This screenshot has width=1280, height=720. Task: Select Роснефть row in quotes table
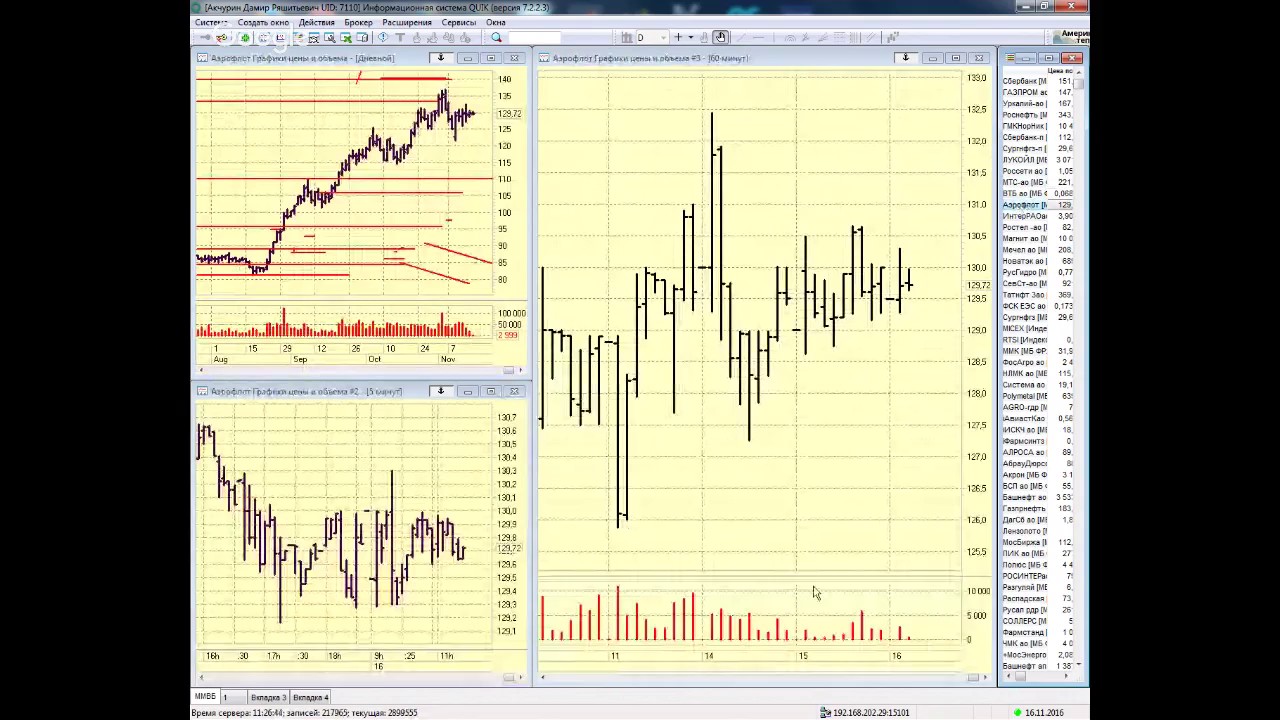1038,115
